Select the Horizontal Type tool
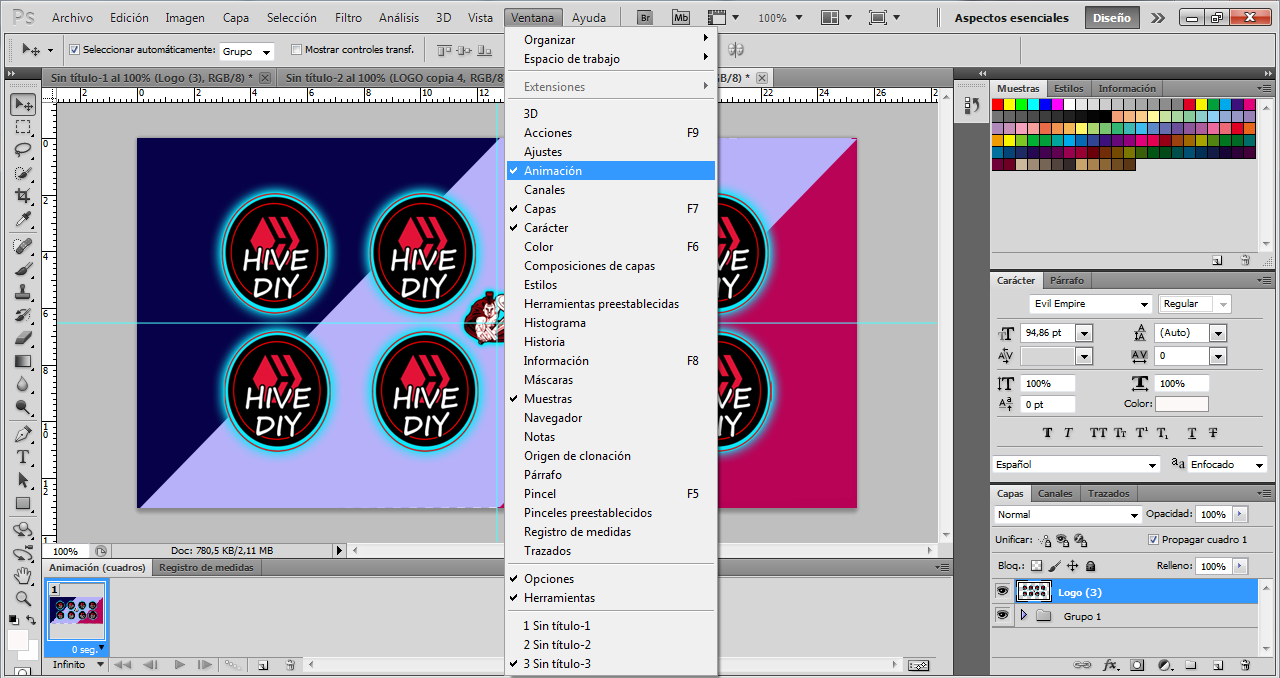Screen dimensions: 1280x678 [23, 457]
